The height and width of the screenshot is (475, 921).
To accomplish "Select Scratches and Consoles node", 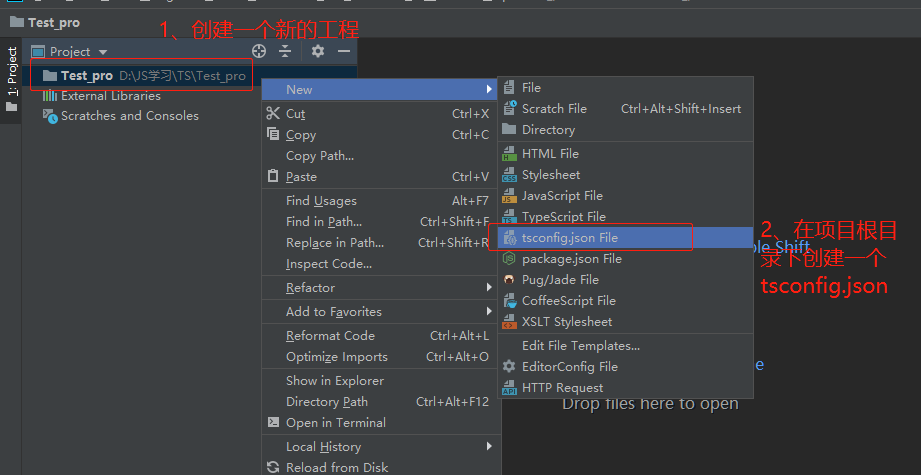I will [x=120, y=116].
